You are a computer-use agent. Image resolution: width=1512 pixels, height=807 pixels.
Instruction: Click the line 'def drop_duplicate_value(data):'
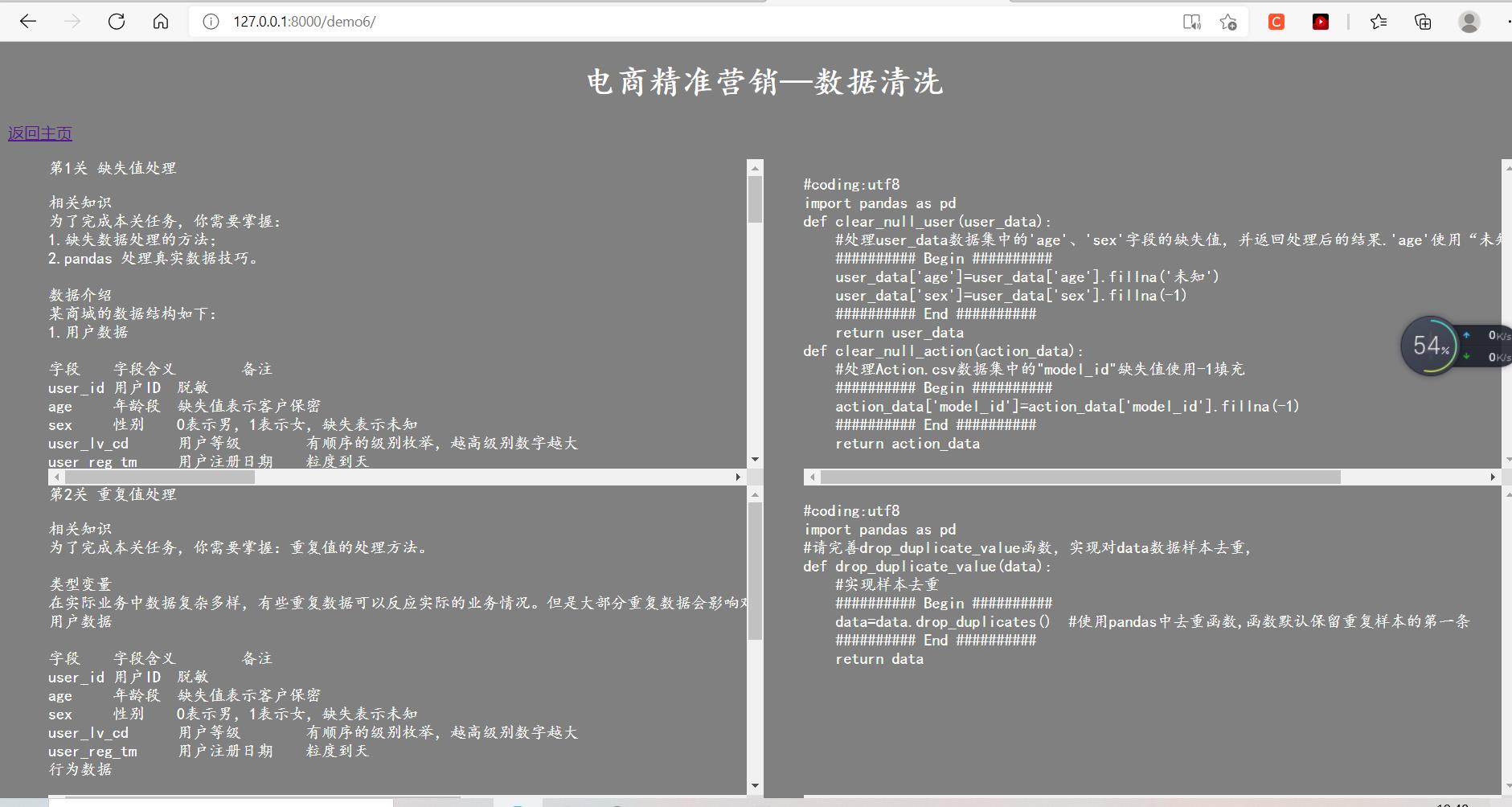[x=927, y=567]
